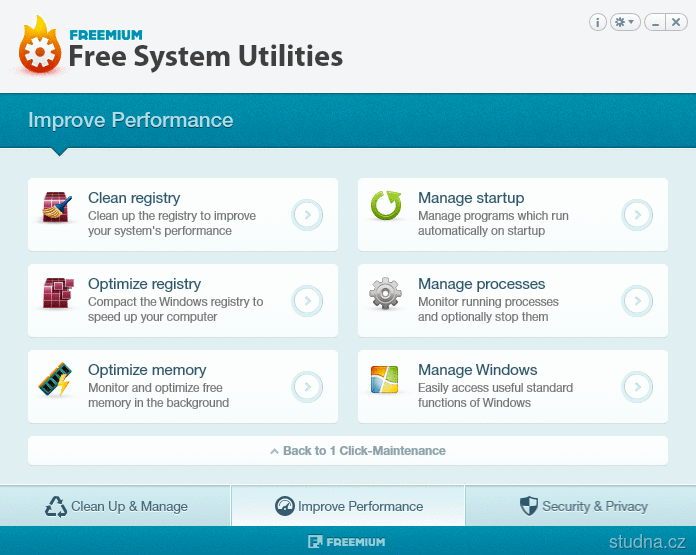Click the arrow button for Optimize registry
The width and height of the screenshot is (696, 555).
click(307, 301)
